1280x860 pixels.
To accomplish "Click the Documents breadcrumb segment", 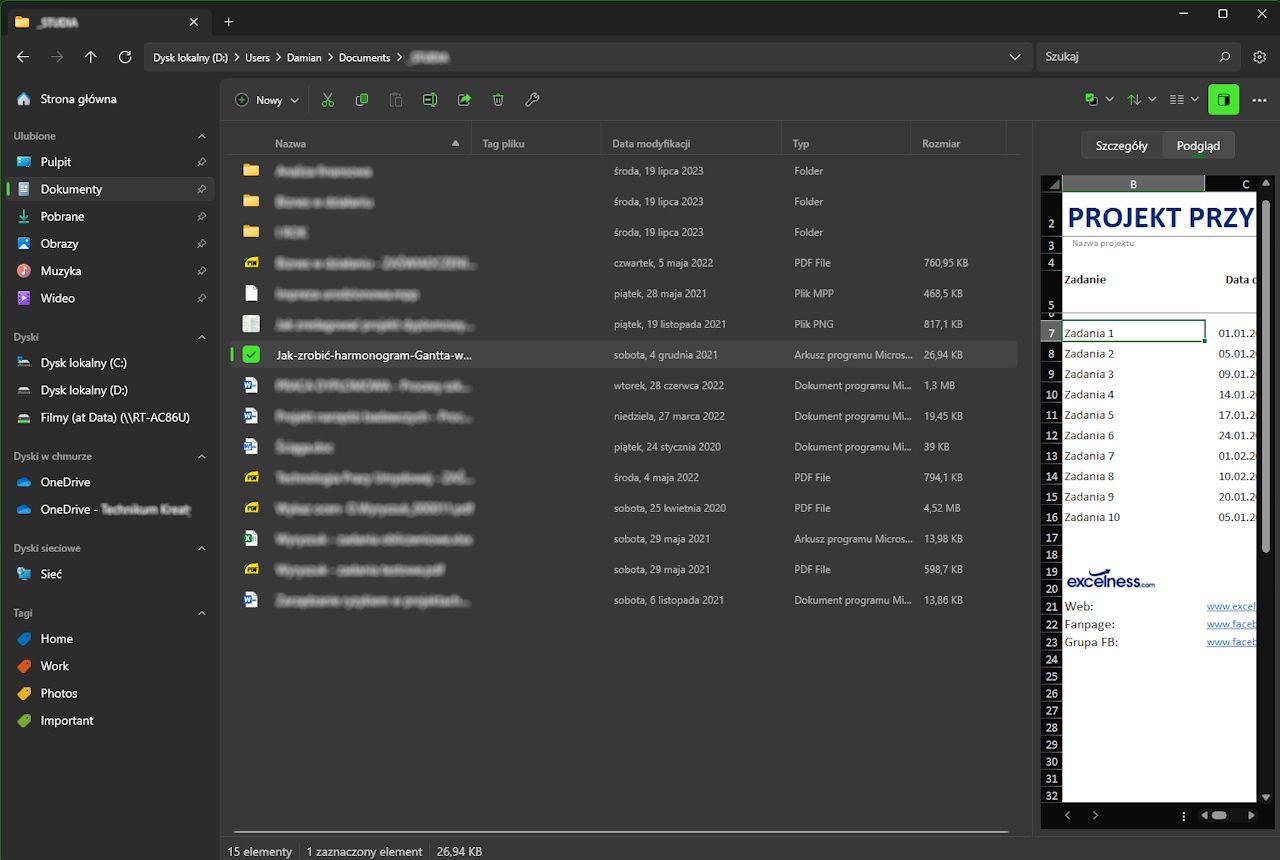I will click(364, 57).
